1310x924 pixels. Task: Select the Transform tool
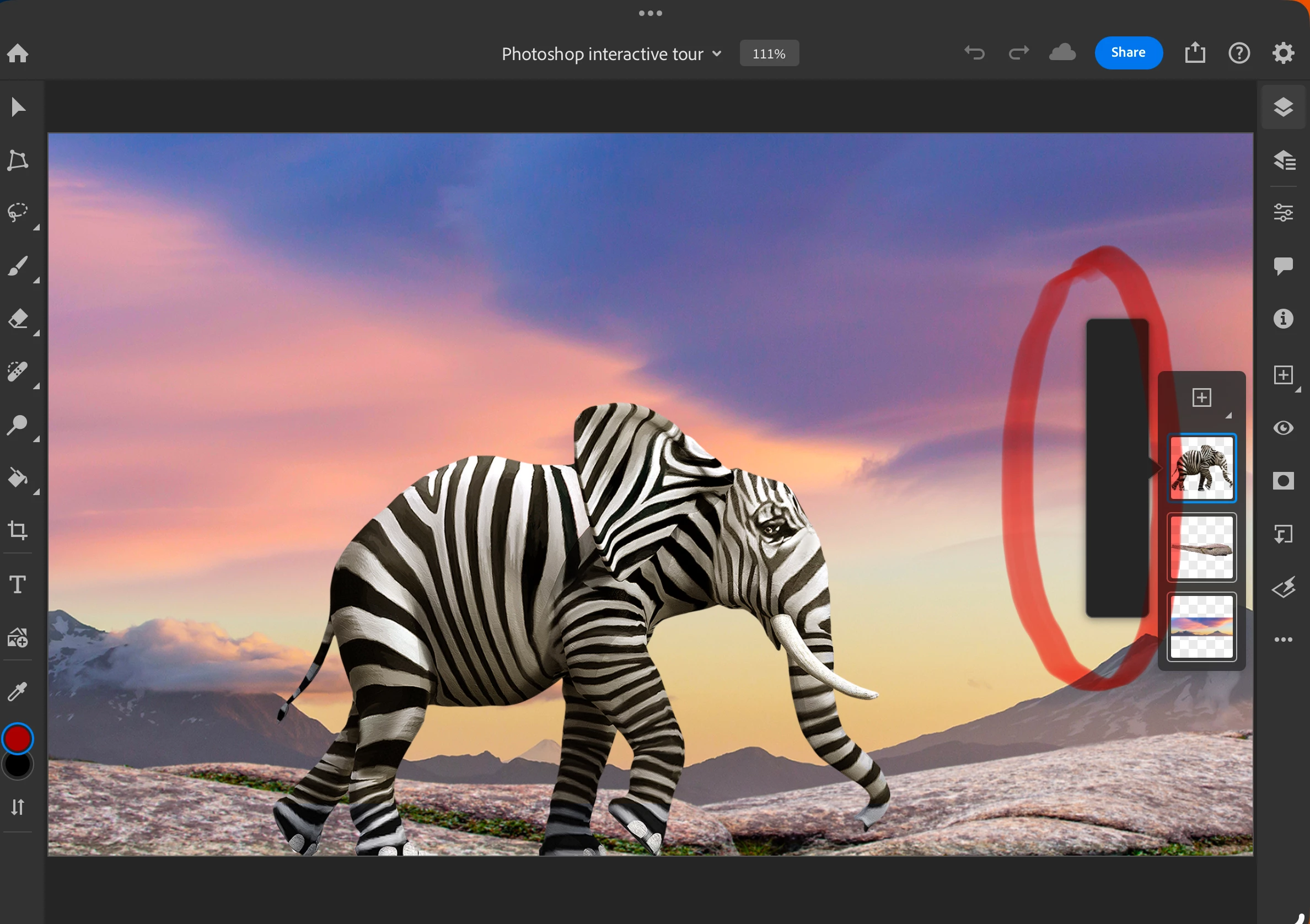18,160
